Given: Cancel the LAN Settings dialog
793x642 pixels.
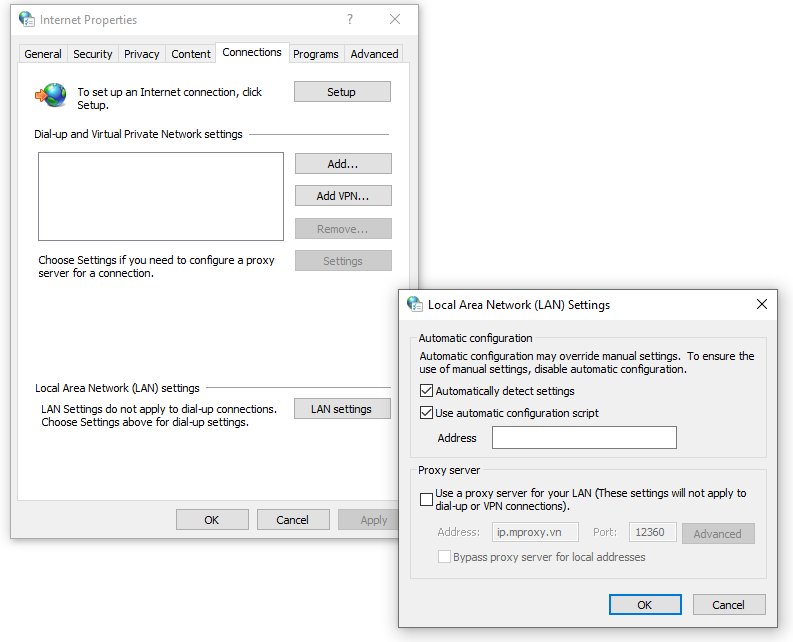Looking at the screenshot, I should [729, 605].
